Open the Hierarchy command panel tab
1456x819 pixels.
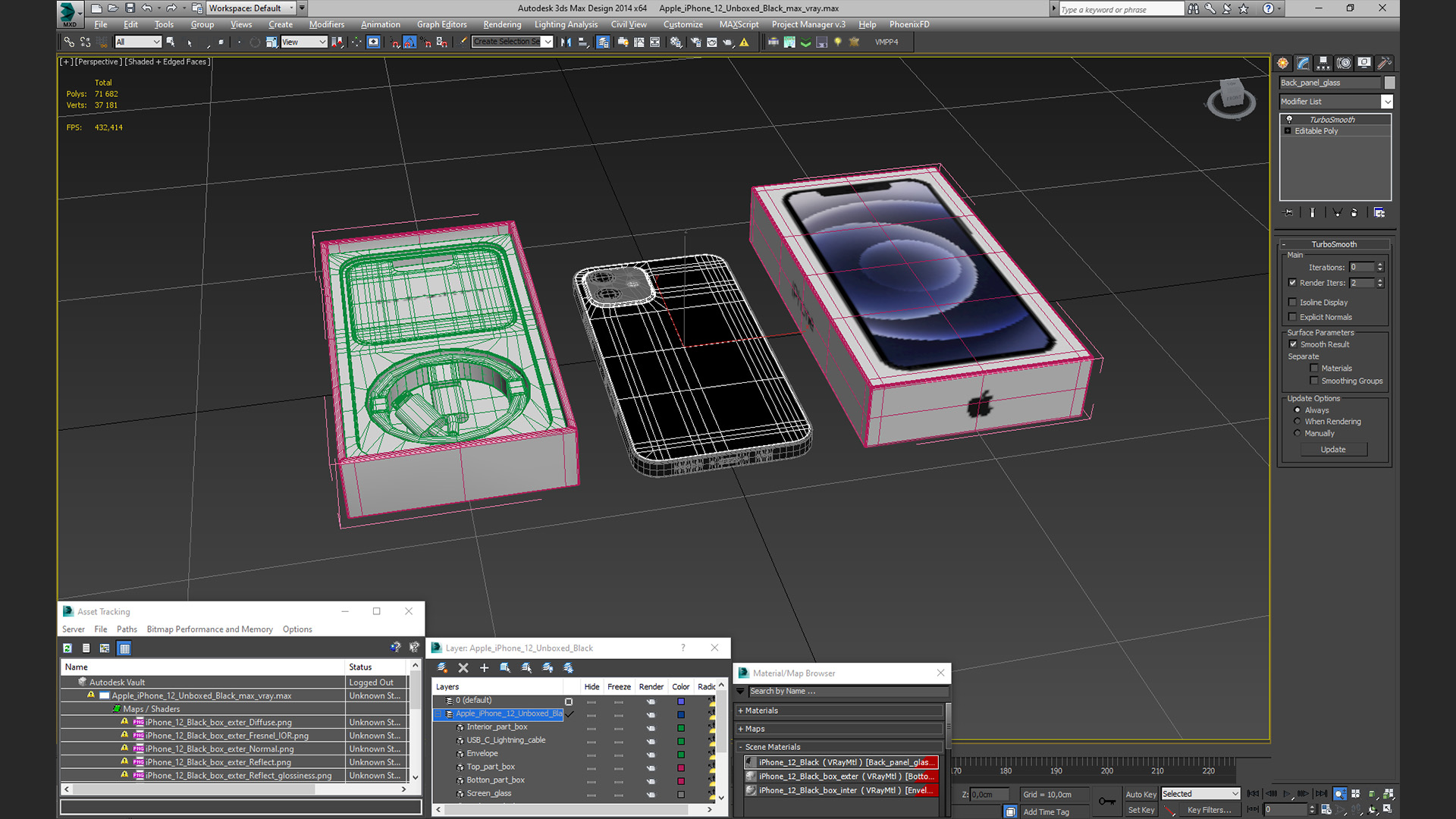pos(1323,63)
